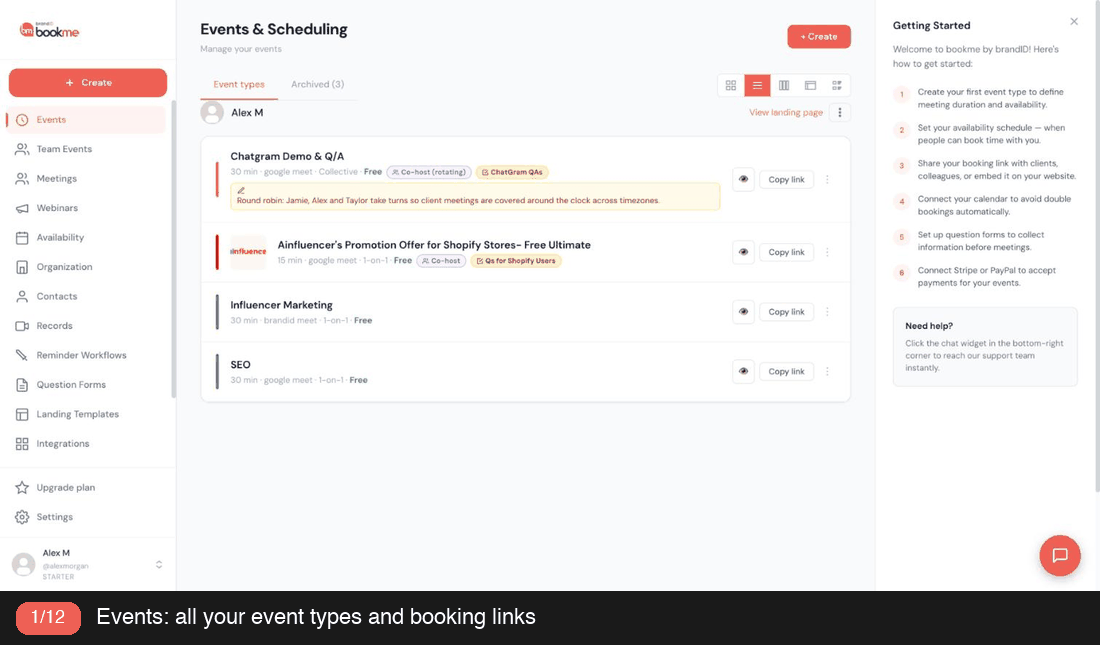This screenshot has width=1100, height=645.
Task: Switch to Event types tab
Action: pyautogui.click(x=239, y=84)
